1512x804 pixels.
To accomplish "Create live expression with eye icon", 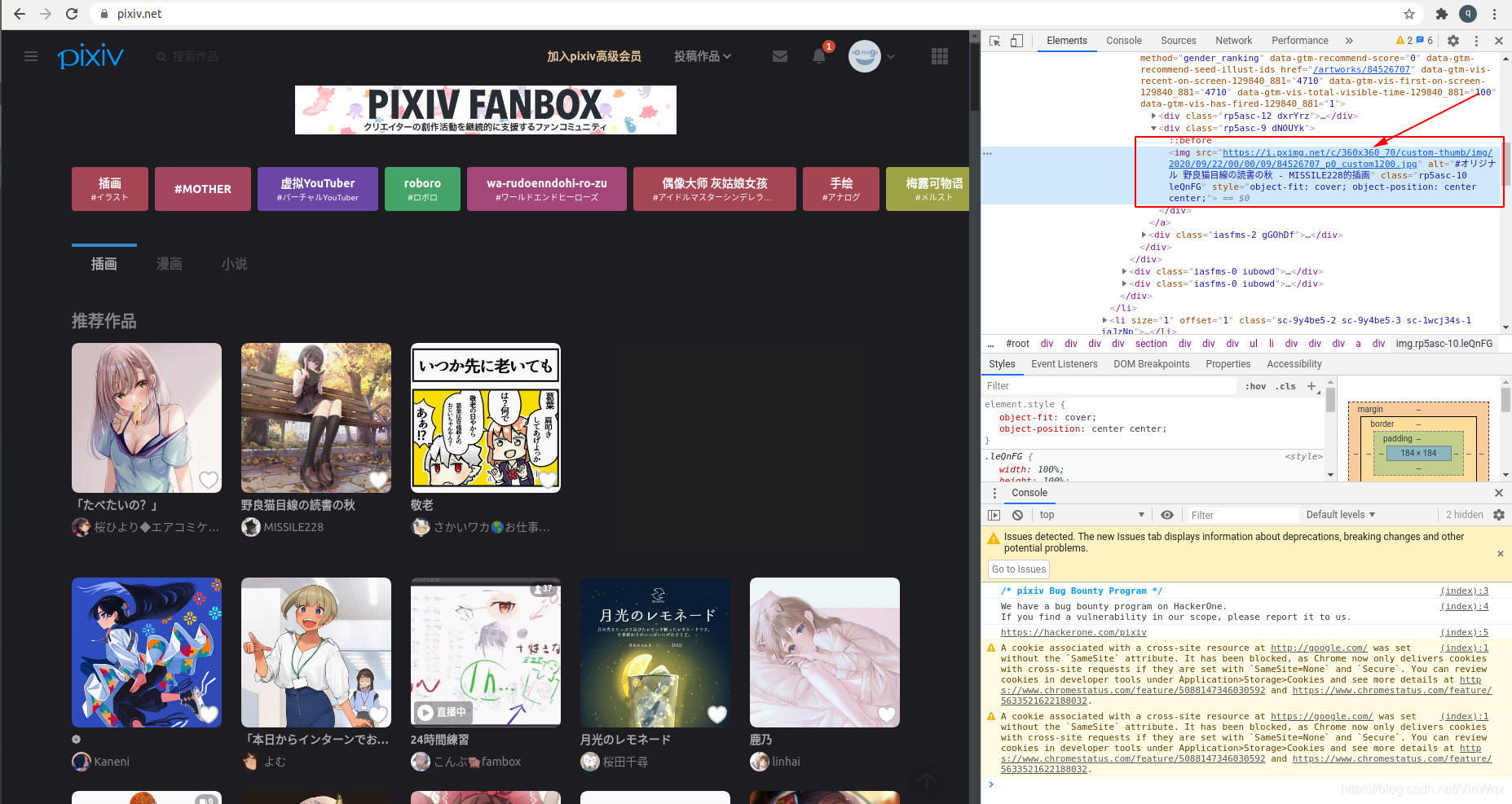I will click(x=1167, y=515).
